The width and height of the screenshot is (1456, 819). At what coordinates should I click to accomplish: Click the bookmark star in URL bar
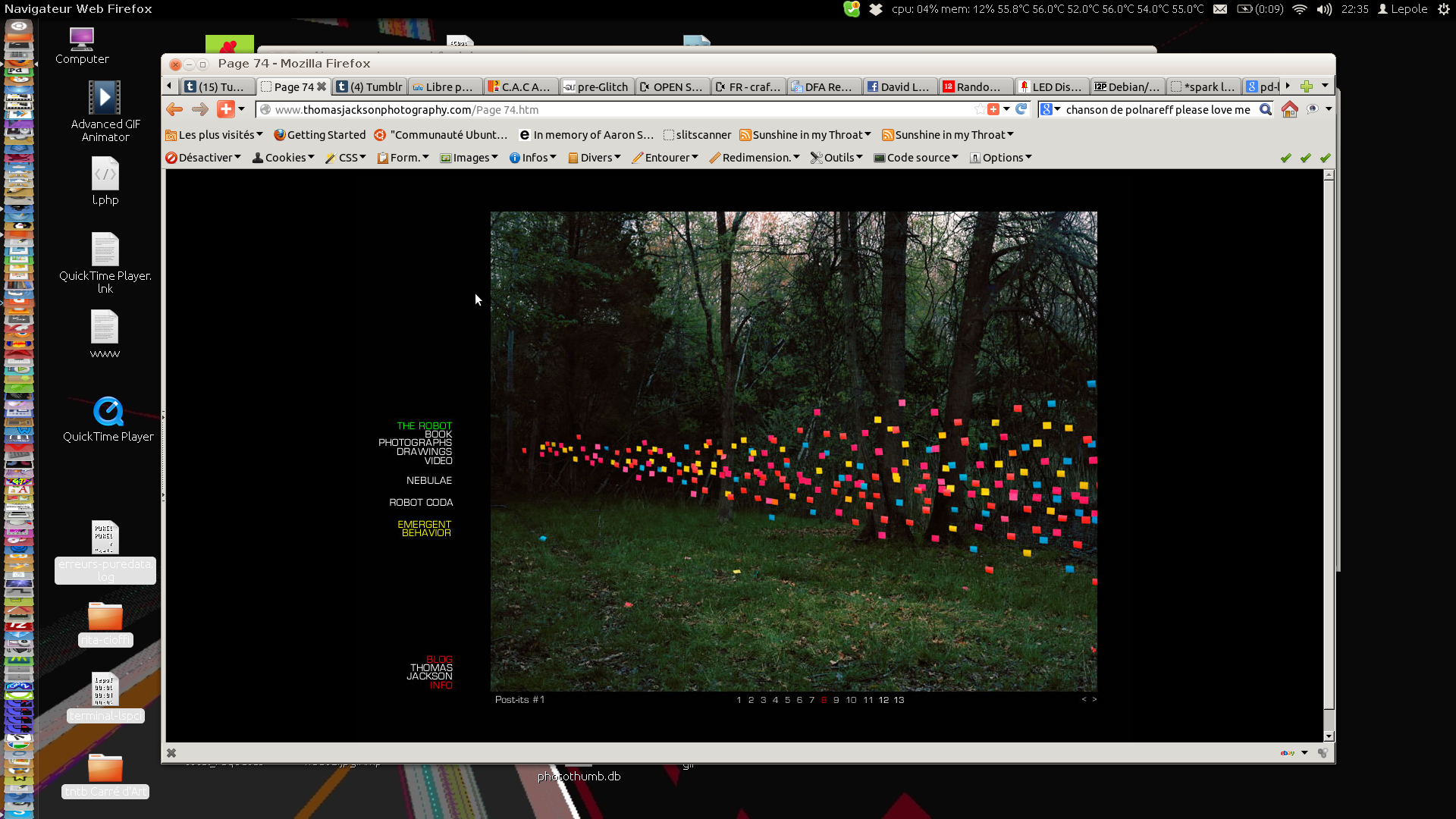pos(980,109)
